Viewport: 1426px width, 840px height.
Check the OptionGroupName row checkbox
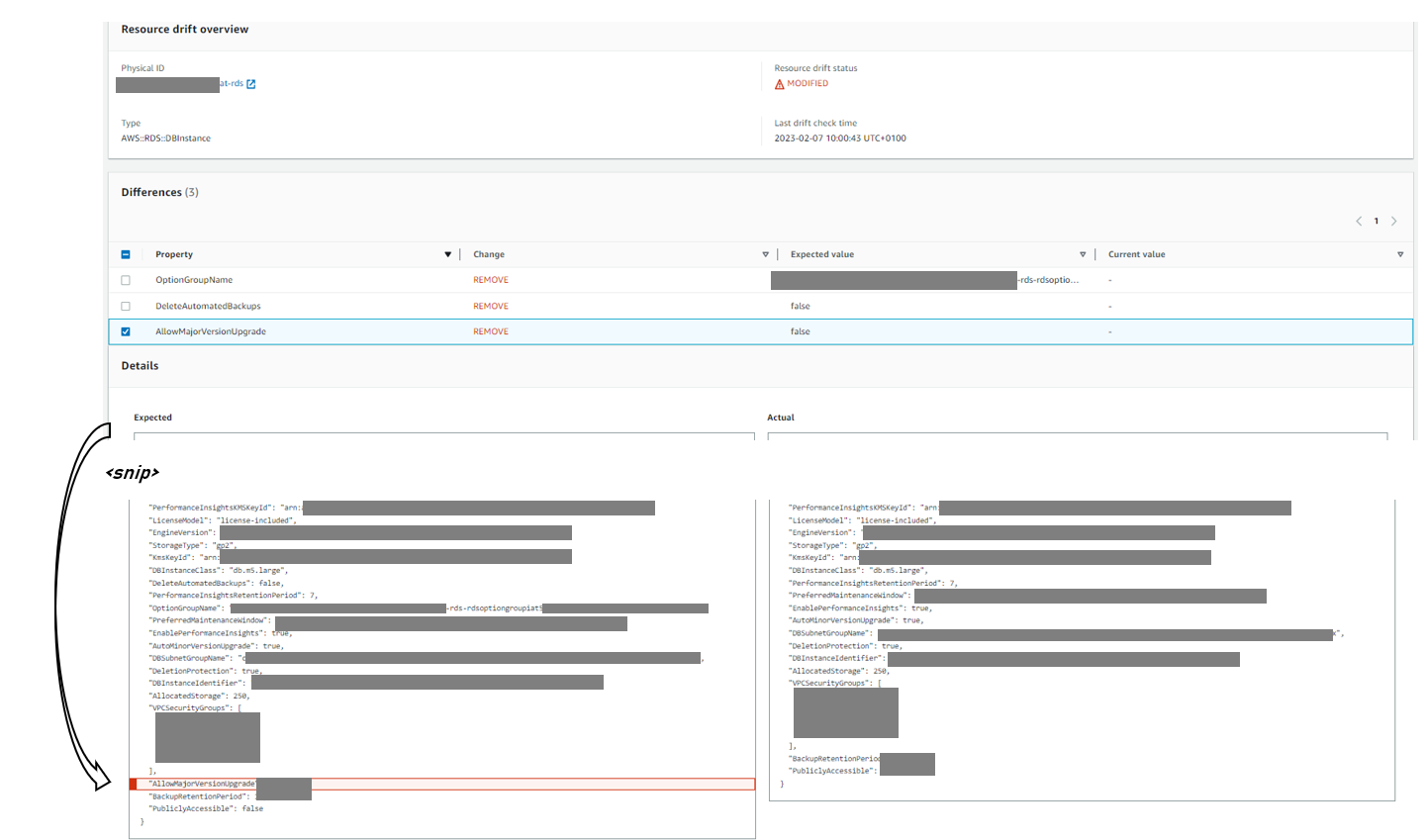tap(126, 280)
